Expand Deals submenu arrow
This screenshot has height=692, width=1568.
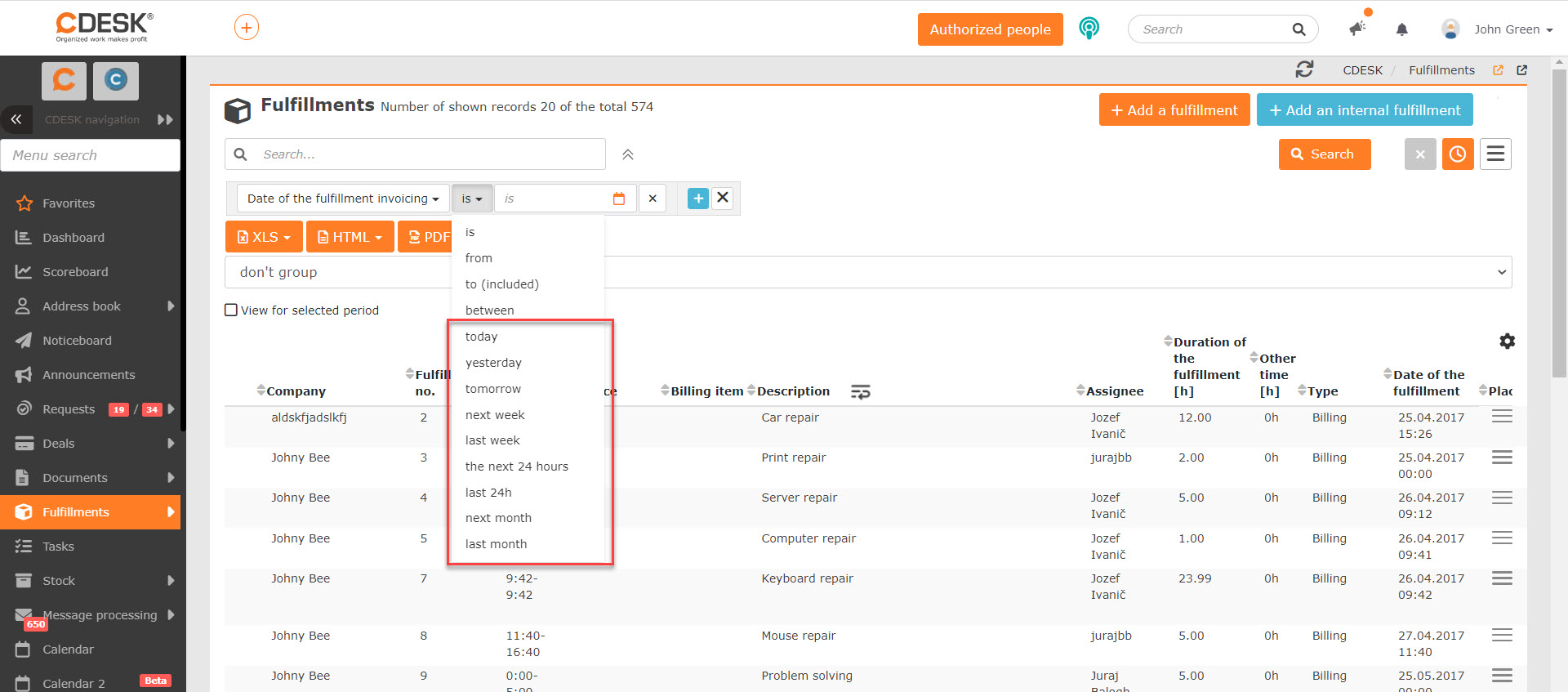click(171, 444)
